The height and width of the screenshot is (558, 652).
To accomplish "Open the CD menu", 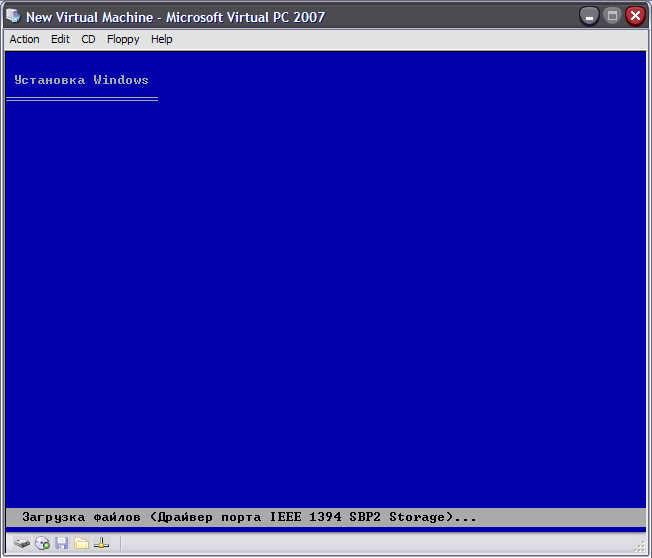I will 88,40.
